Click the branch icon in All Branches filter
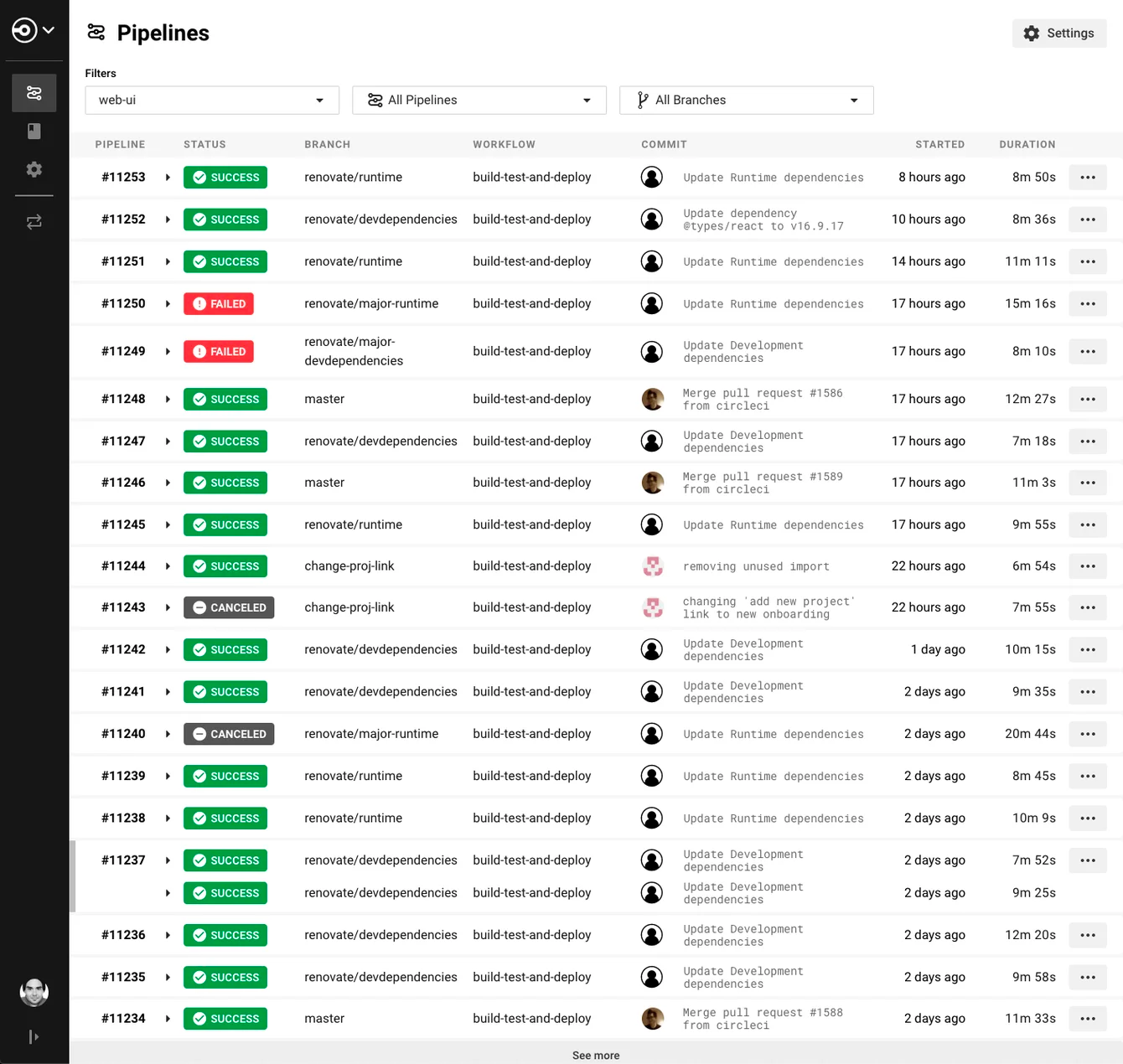This screenshot has width=1123, height=1064. tap(642, 100)
